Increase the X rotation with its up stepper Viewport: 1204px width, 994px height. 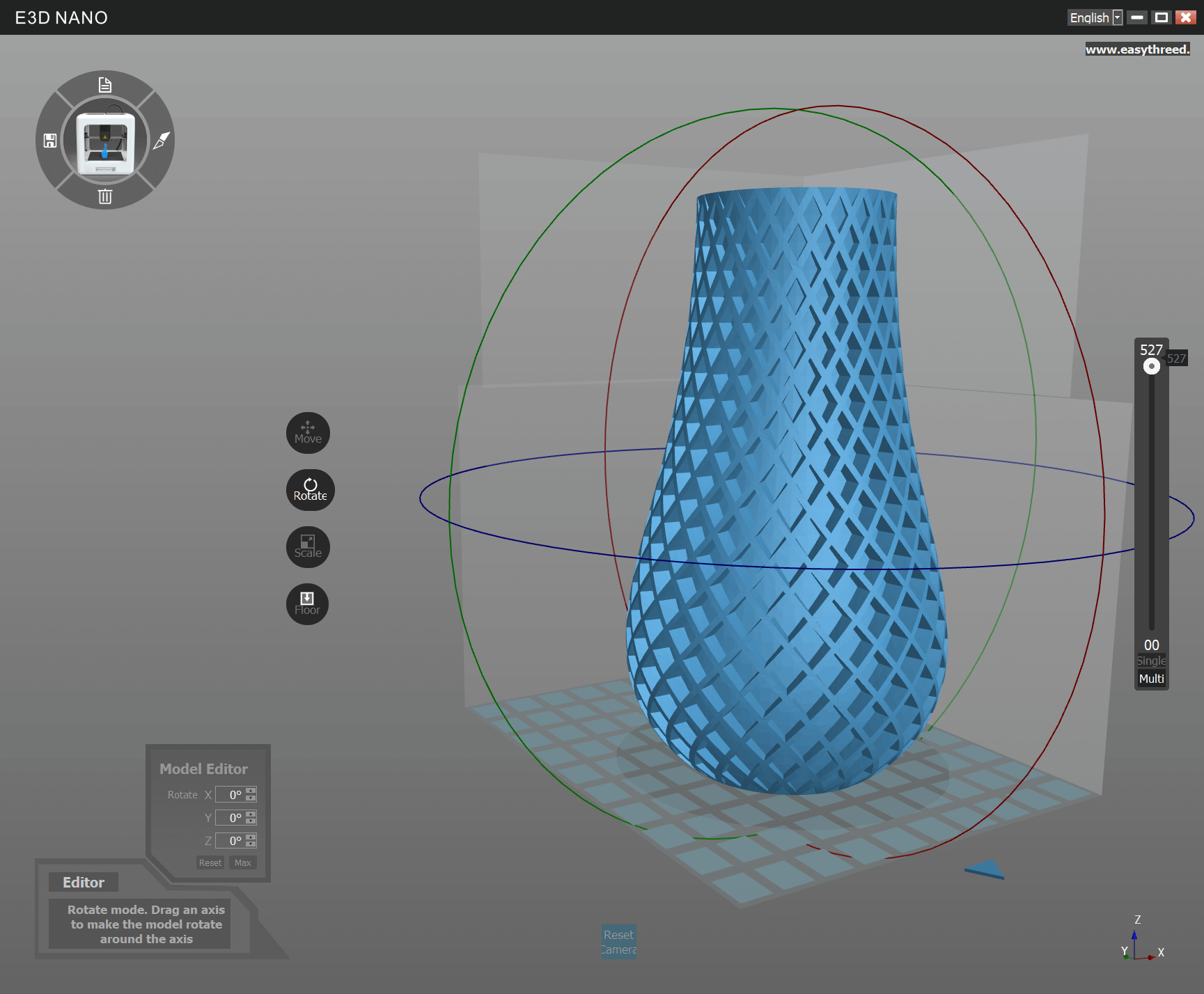point(250,791)
